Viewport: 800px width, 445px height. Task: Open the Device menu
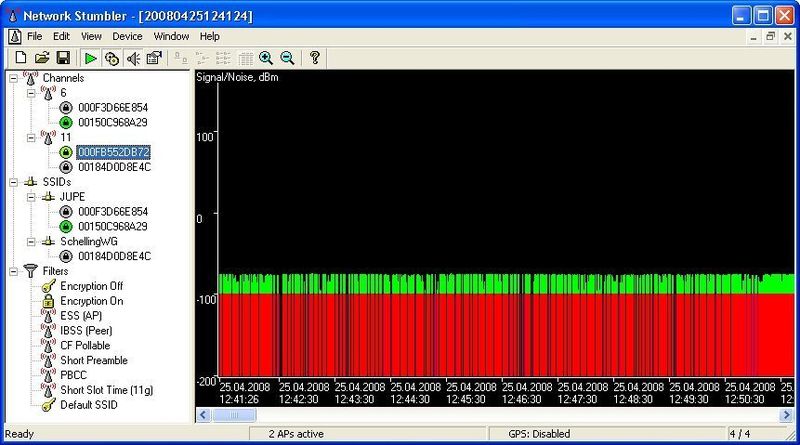[128, 36]
